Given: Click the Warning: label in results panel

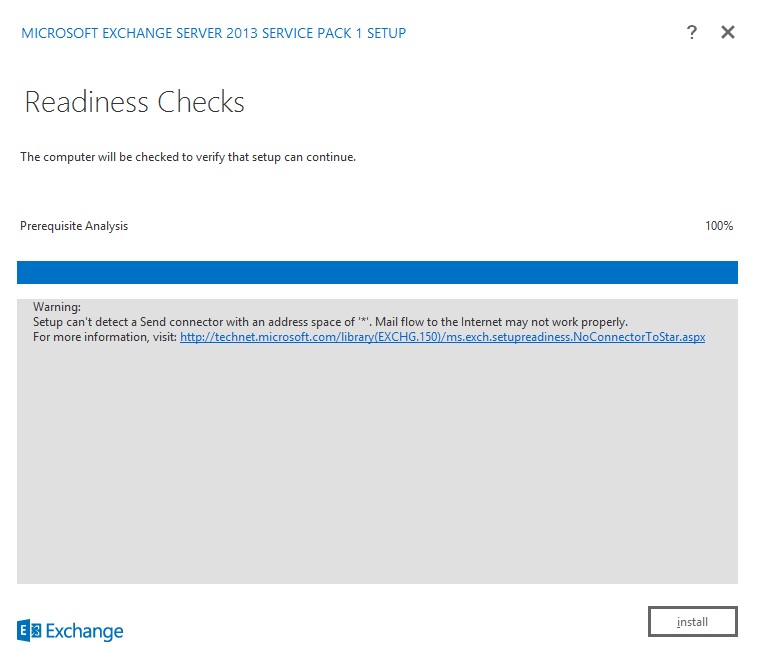Looking at the screenshot, I should (x=56, y=307).
